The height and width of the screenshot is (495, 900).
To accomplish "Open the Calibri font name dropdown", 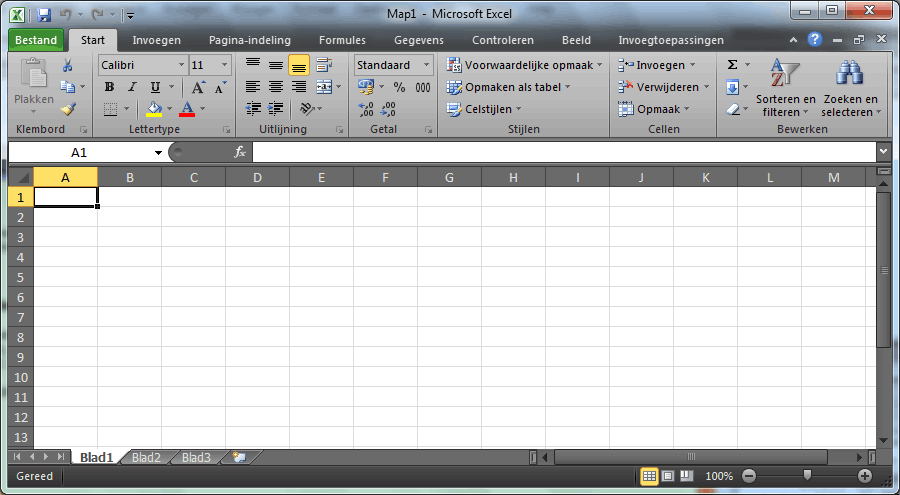I will click(x=181, y=65).
